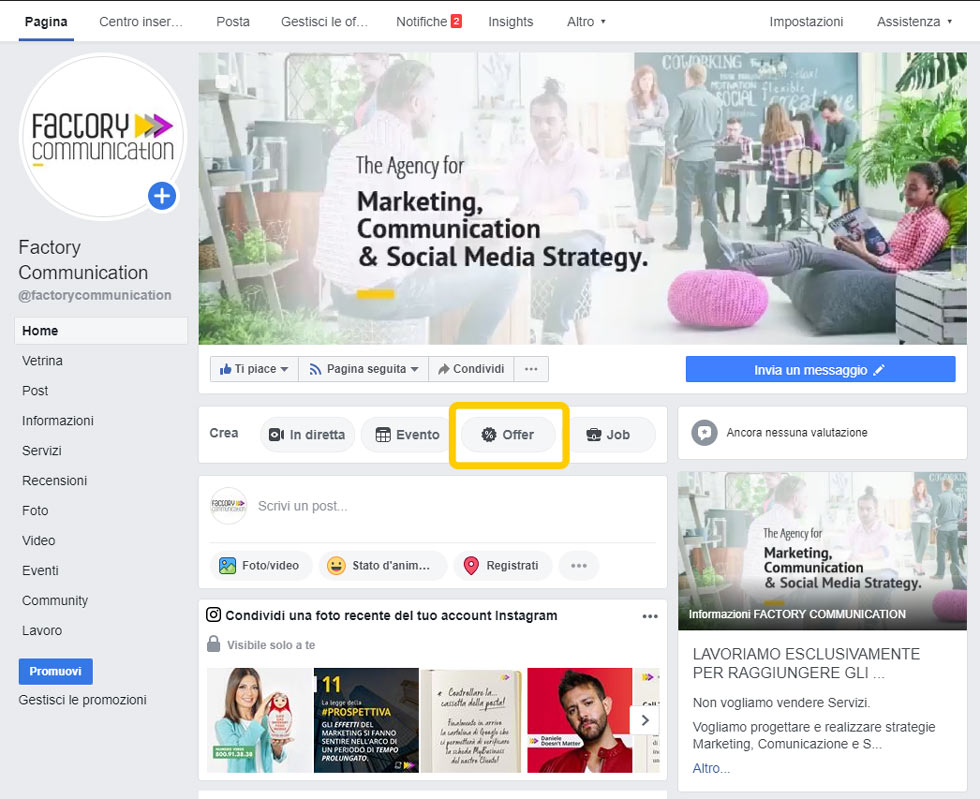Open Foto in the sidebar
Image resolution: width=980 pixels, height=799 pixels.
(35, 511)
